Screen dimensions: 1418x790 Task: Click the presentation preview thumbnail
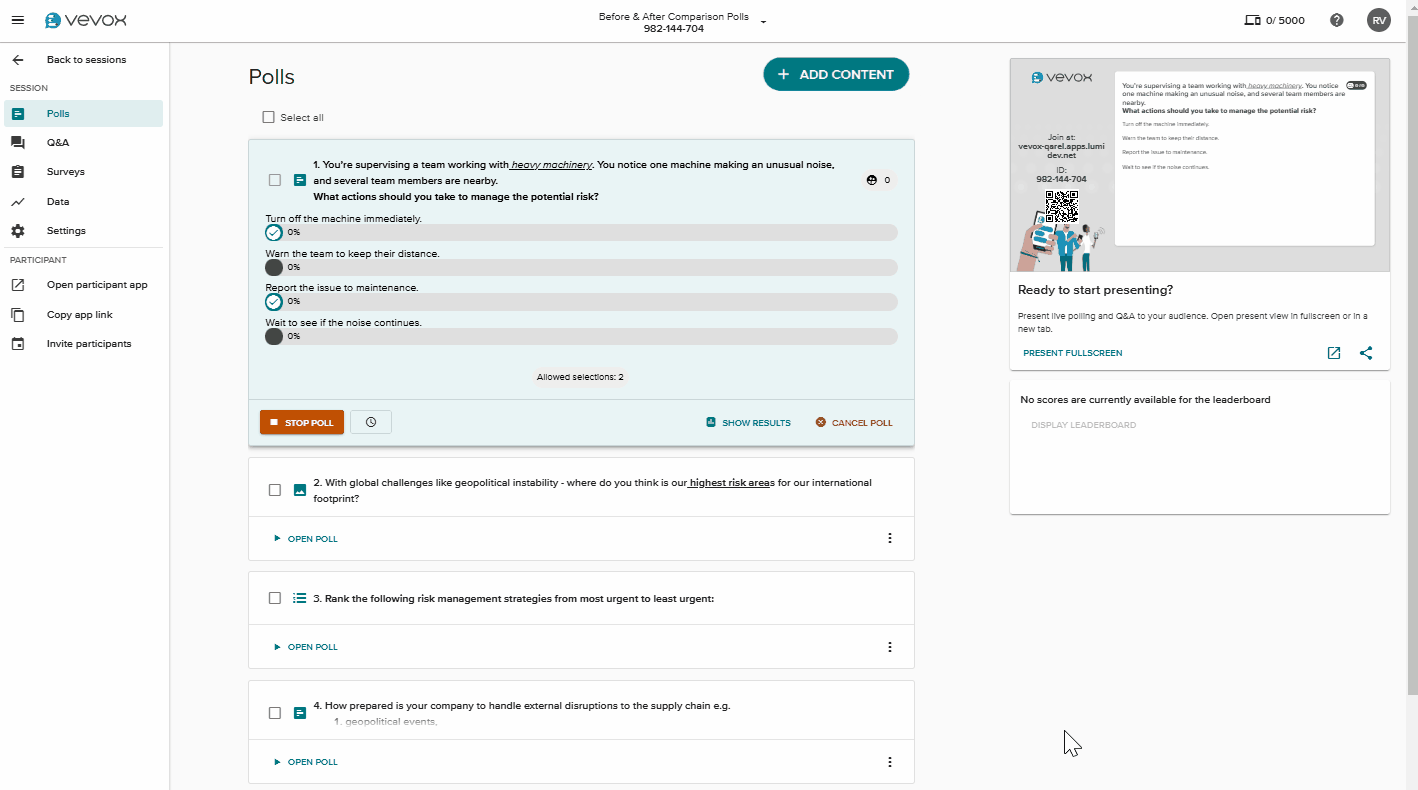[x=1199, y=165]
